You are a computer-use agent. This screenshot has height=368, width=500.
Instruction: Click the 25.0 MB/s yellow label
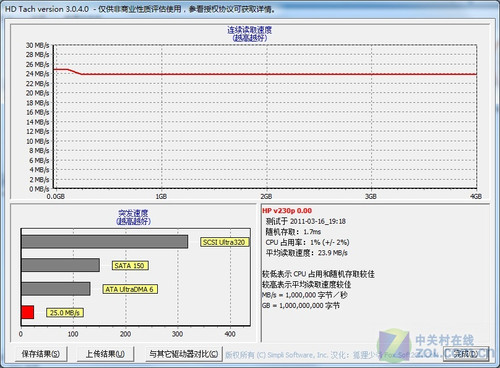point(65,313)
